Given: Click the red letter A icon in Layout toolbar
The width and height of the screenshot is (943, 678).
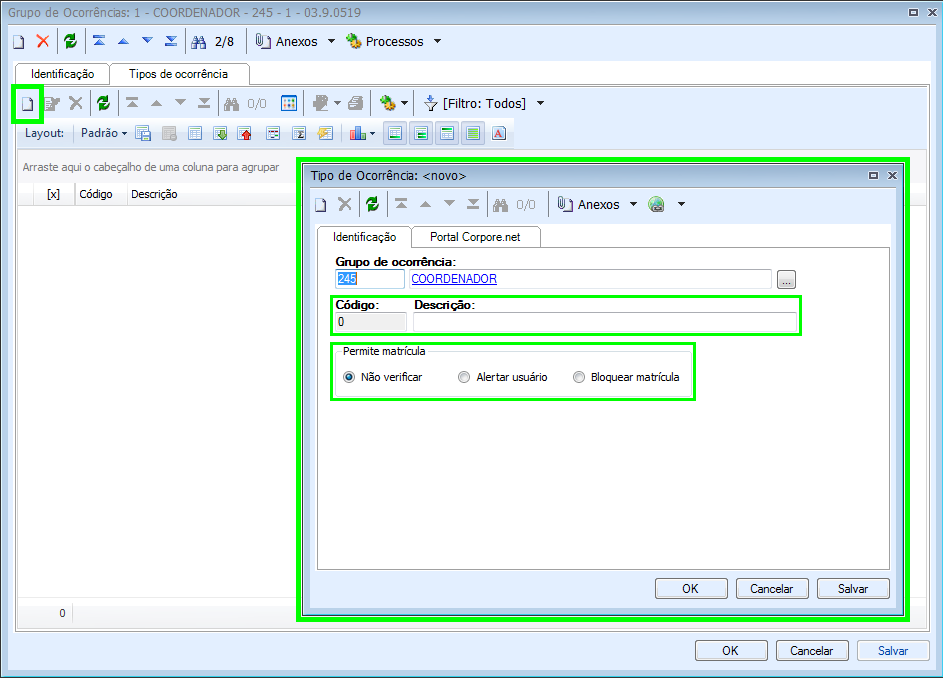Looking at the screenshot, I should (x=499, y=134).
